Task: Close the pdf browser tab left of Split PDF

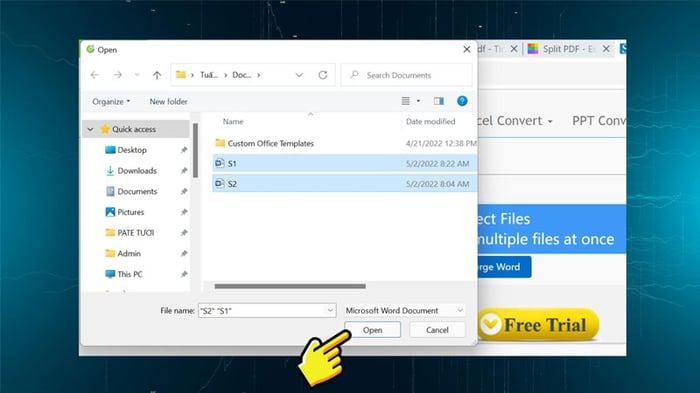Action: coord(514,49)
